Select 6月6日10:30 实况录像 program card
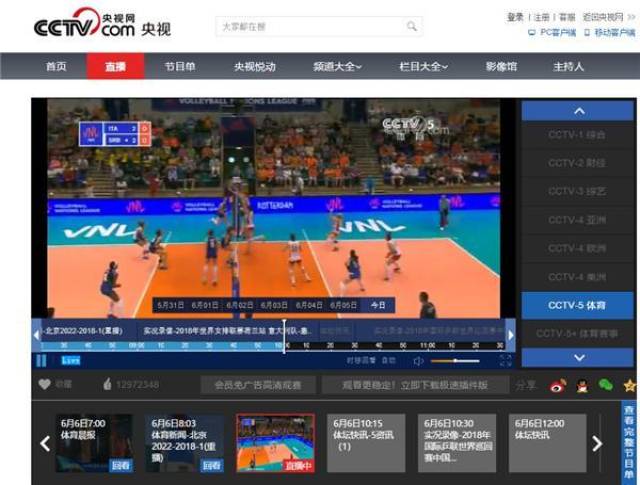The height and width of the screenshot is (485, 640). point(457,443)
